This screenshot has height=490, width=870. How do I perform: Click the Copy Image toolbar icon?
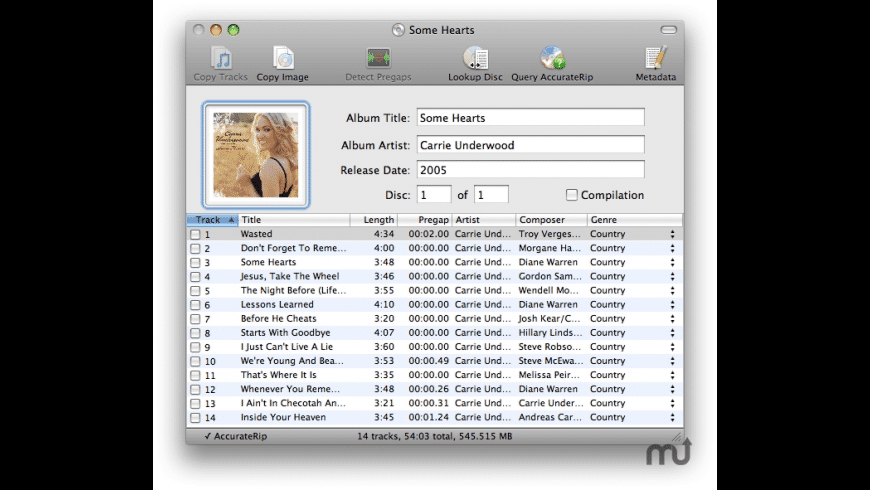(x=282, y=64)
